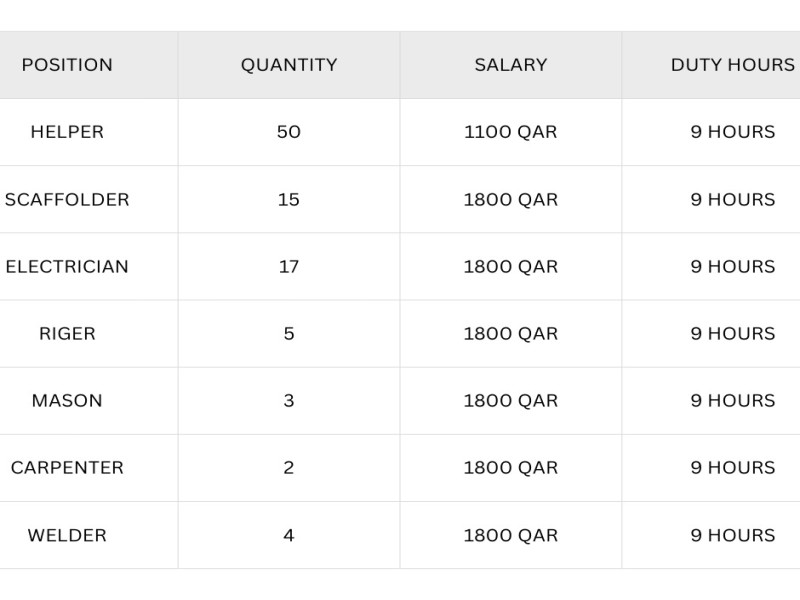Image resolution: width=800 pixels, height=600 pixels.
Task: Click the SCAFFOLDER position cell
Action: tap(67, 199)
